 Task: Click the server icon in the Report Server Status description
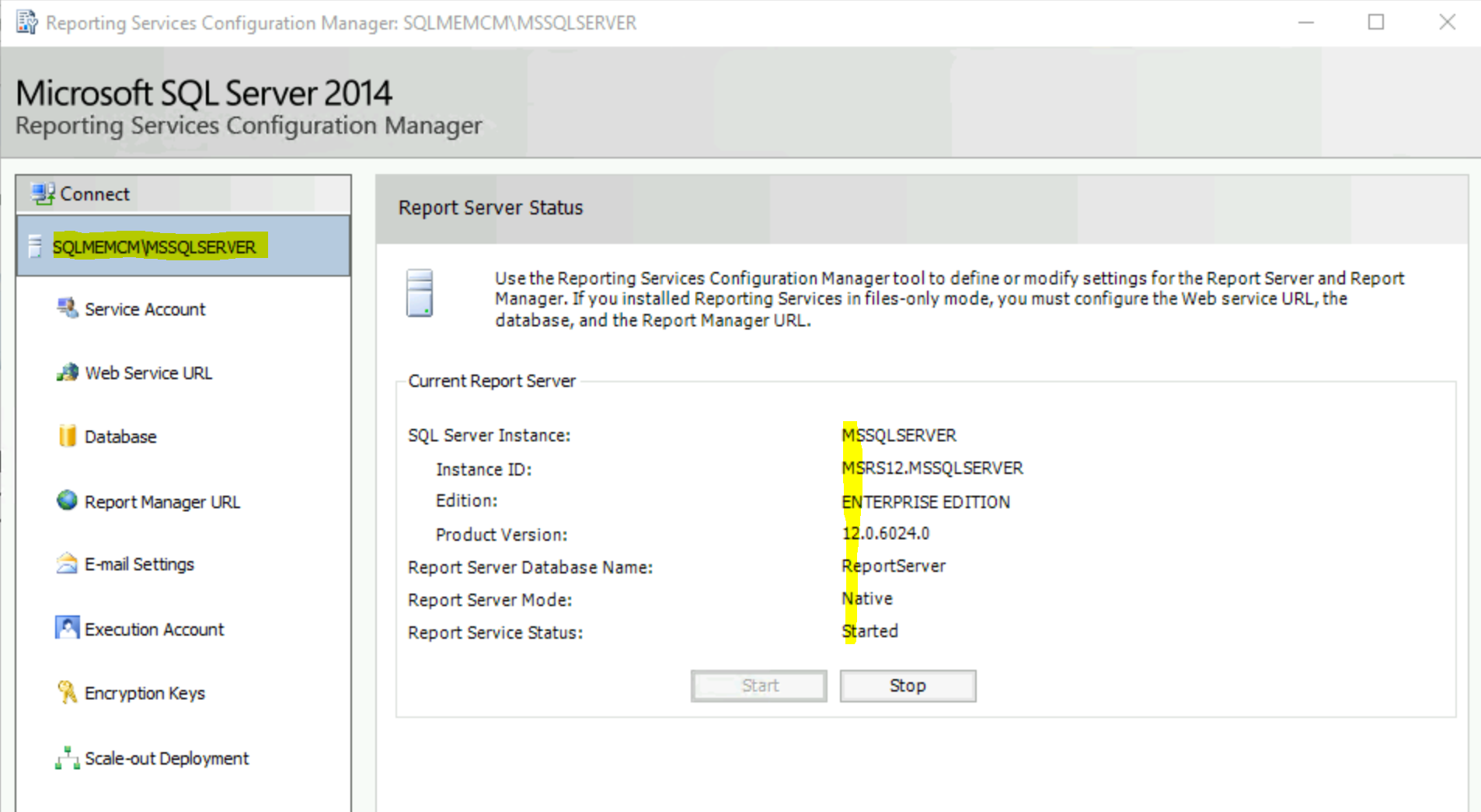click(x=420, y=293)
